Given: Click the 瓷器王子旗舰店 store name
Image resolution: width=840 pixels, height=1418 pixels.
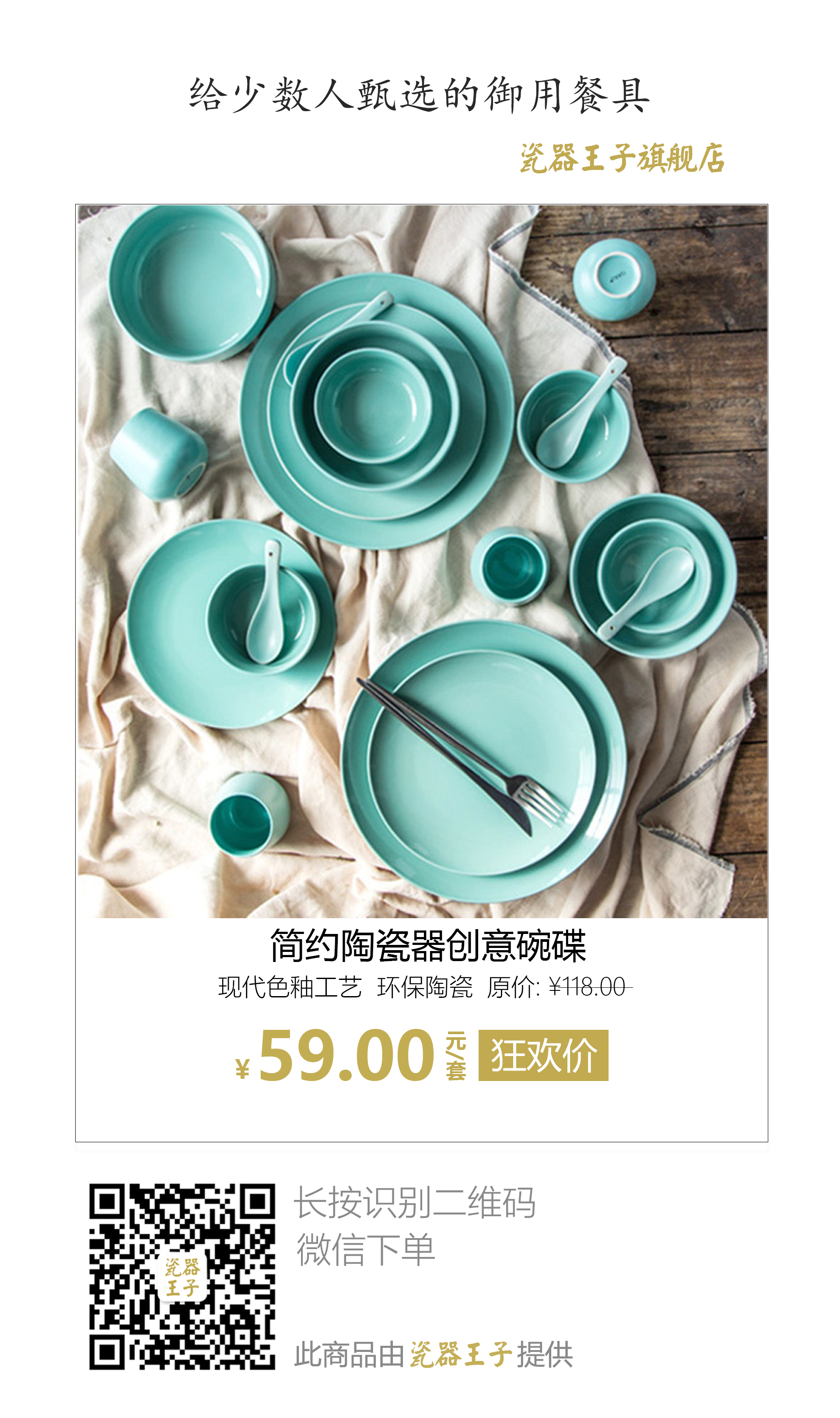Looking at the screenshot, I should [x=622, y=158].
